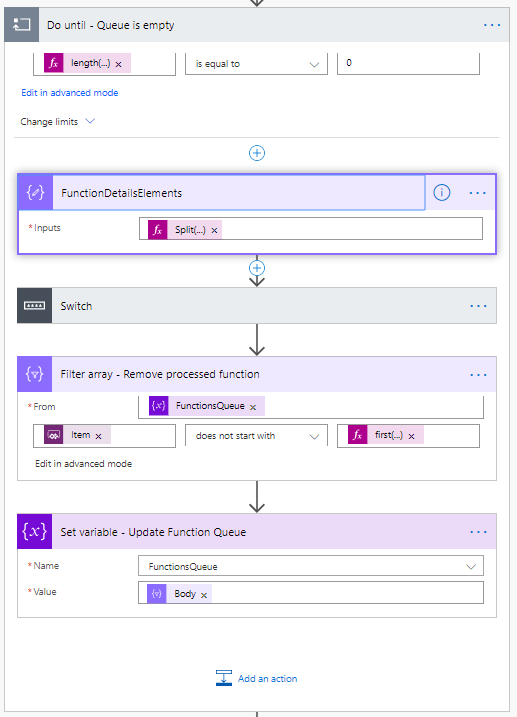
Task: Open 'does not start with' operator dropdown
Action: [256, 436]
